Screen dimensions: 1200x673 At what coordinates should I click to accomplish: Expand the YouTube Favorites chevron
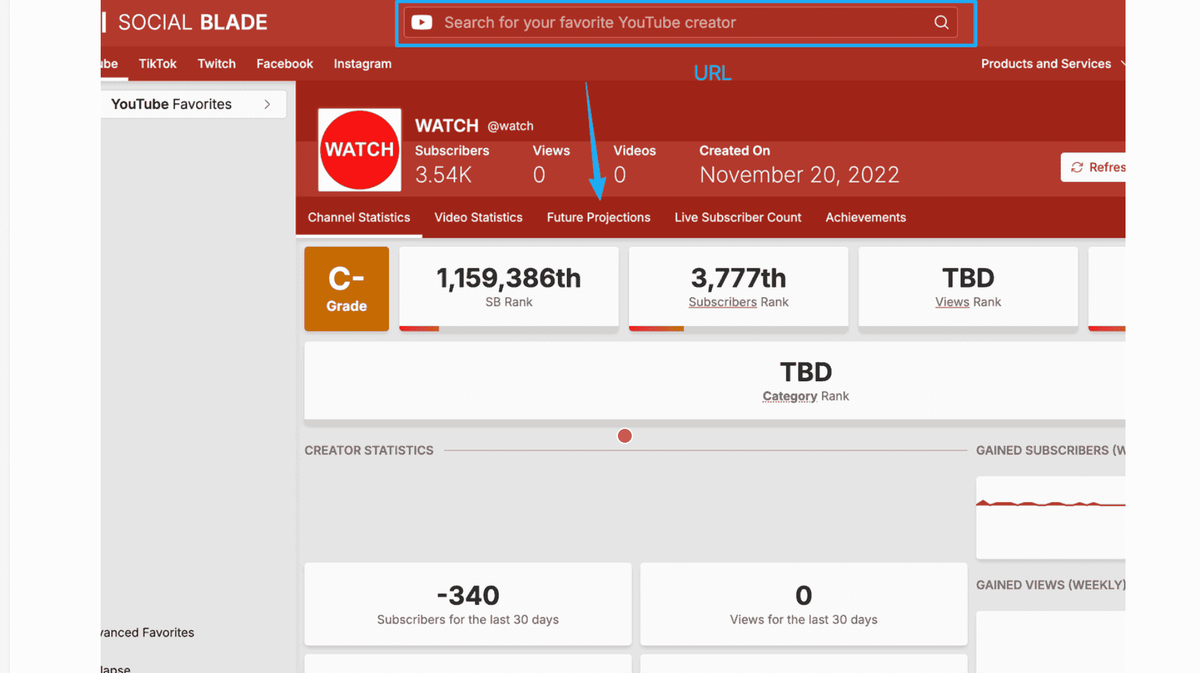[267, 104]
